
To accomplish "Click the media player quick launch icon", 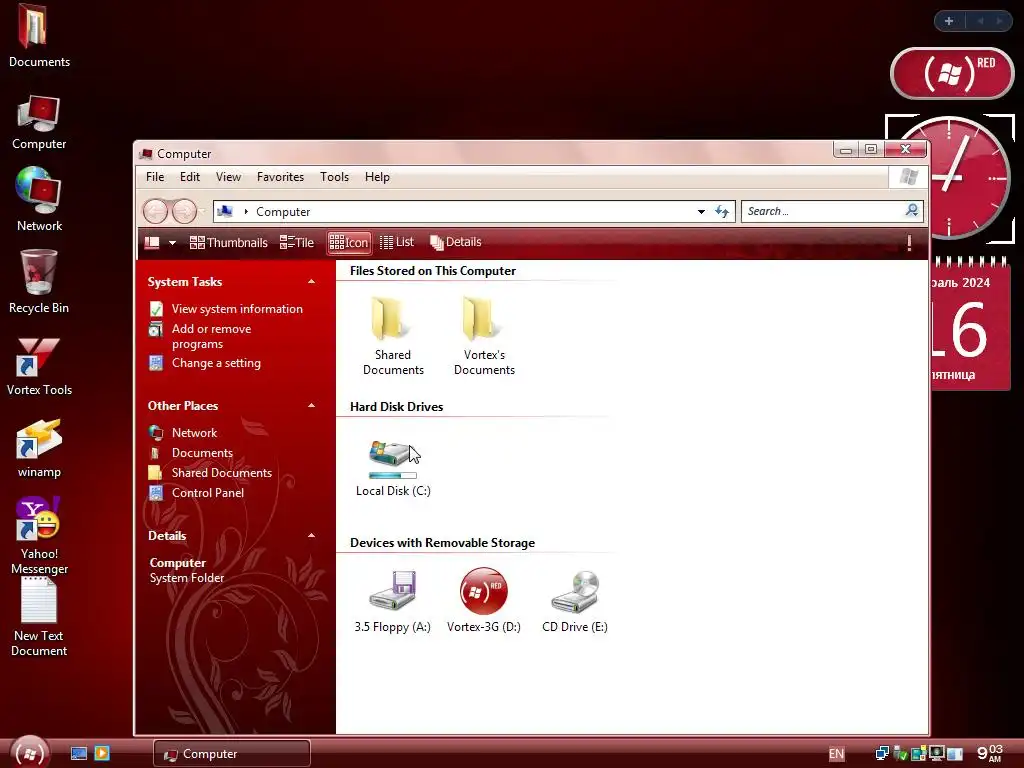I will pos(102,754).
